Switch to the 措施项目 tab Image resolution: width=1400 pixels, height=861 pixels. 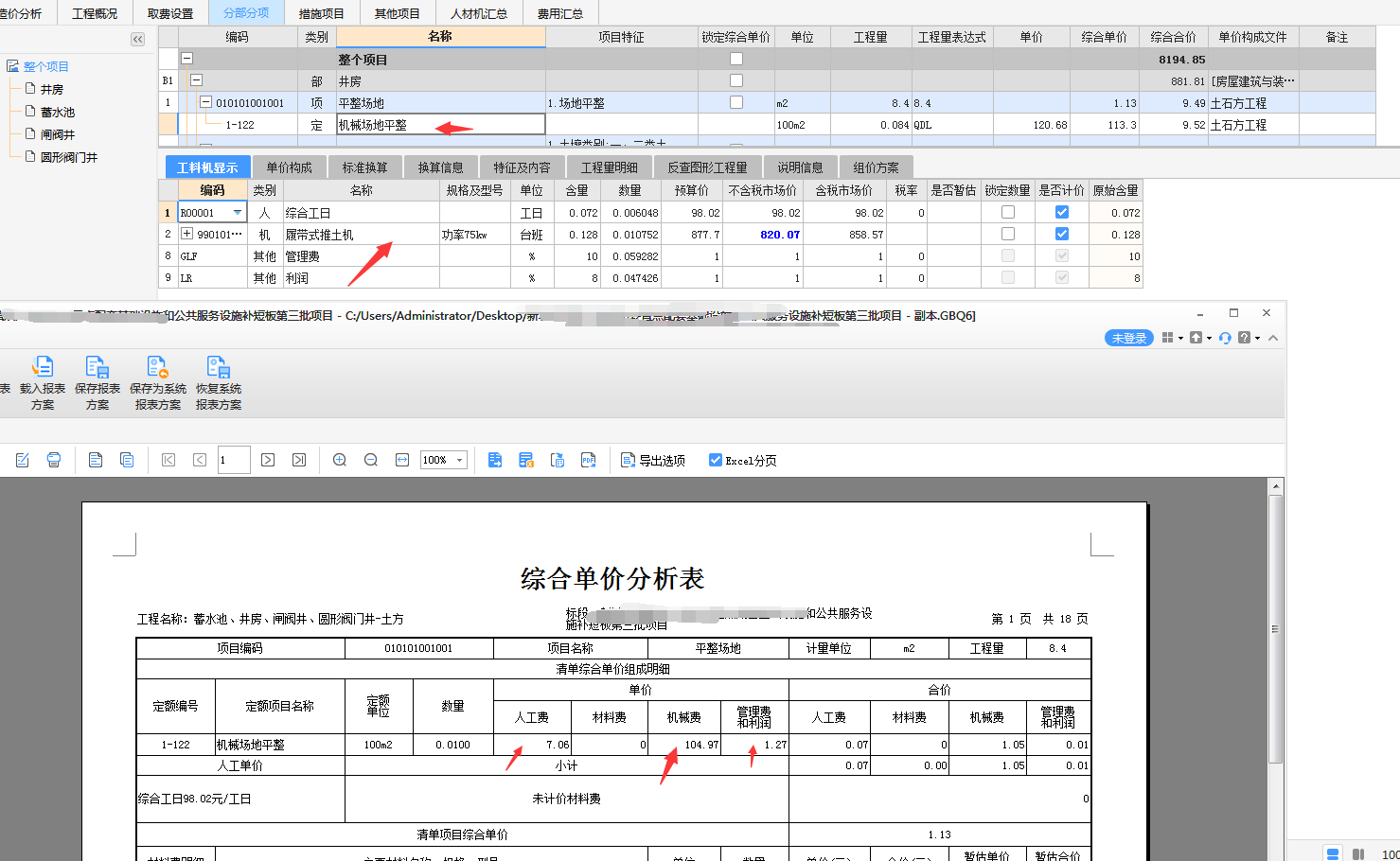click(x=322, y=13)
